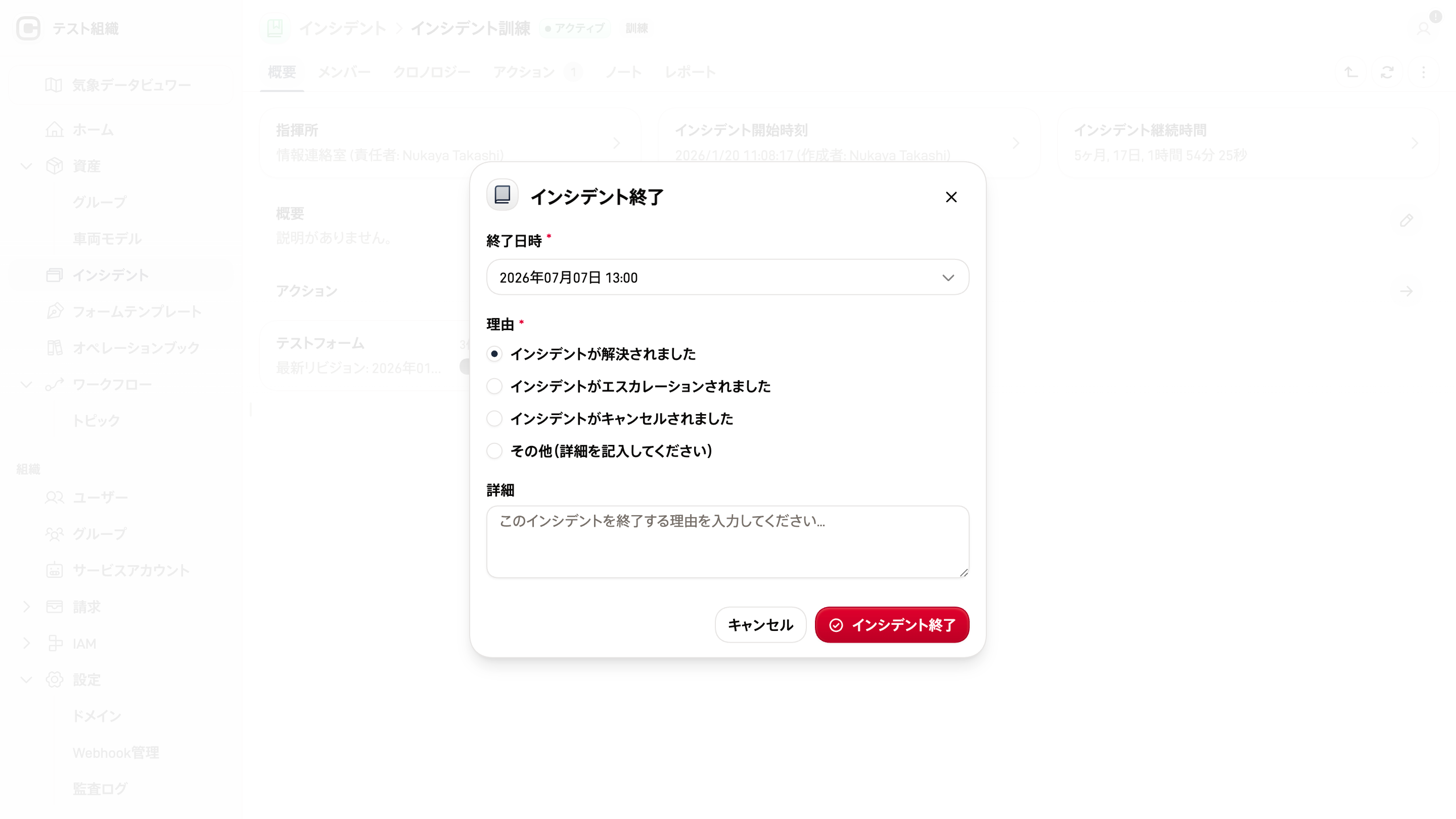Click the オペレーションブック books icon

[x=54, y=348]
